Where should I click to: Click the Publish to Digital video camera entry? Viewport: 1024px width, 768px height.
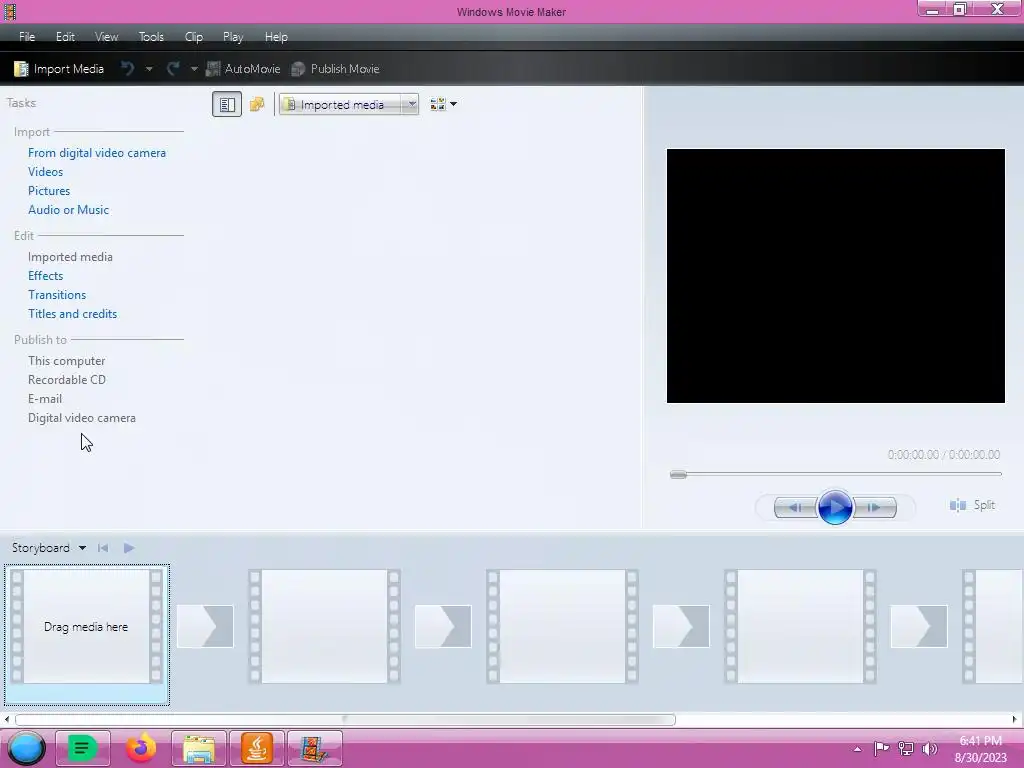point(82,418)
